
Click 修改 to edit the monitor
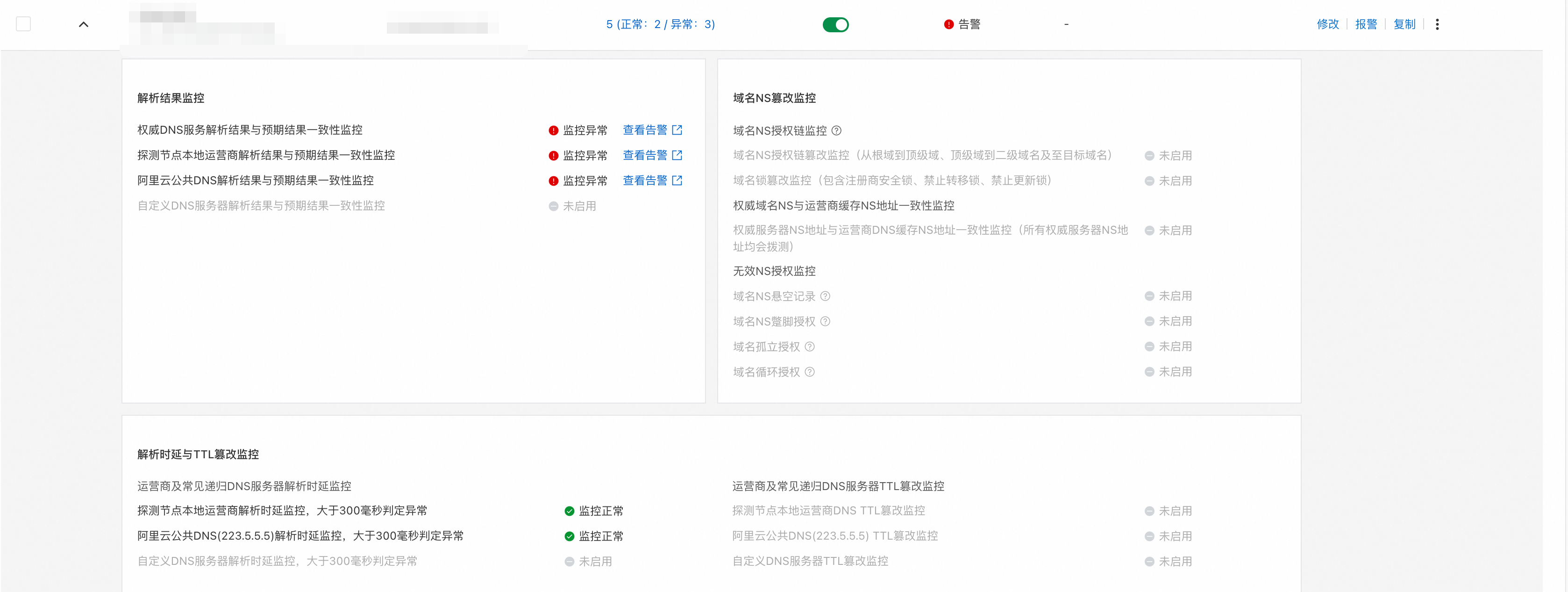[1327, 24]
